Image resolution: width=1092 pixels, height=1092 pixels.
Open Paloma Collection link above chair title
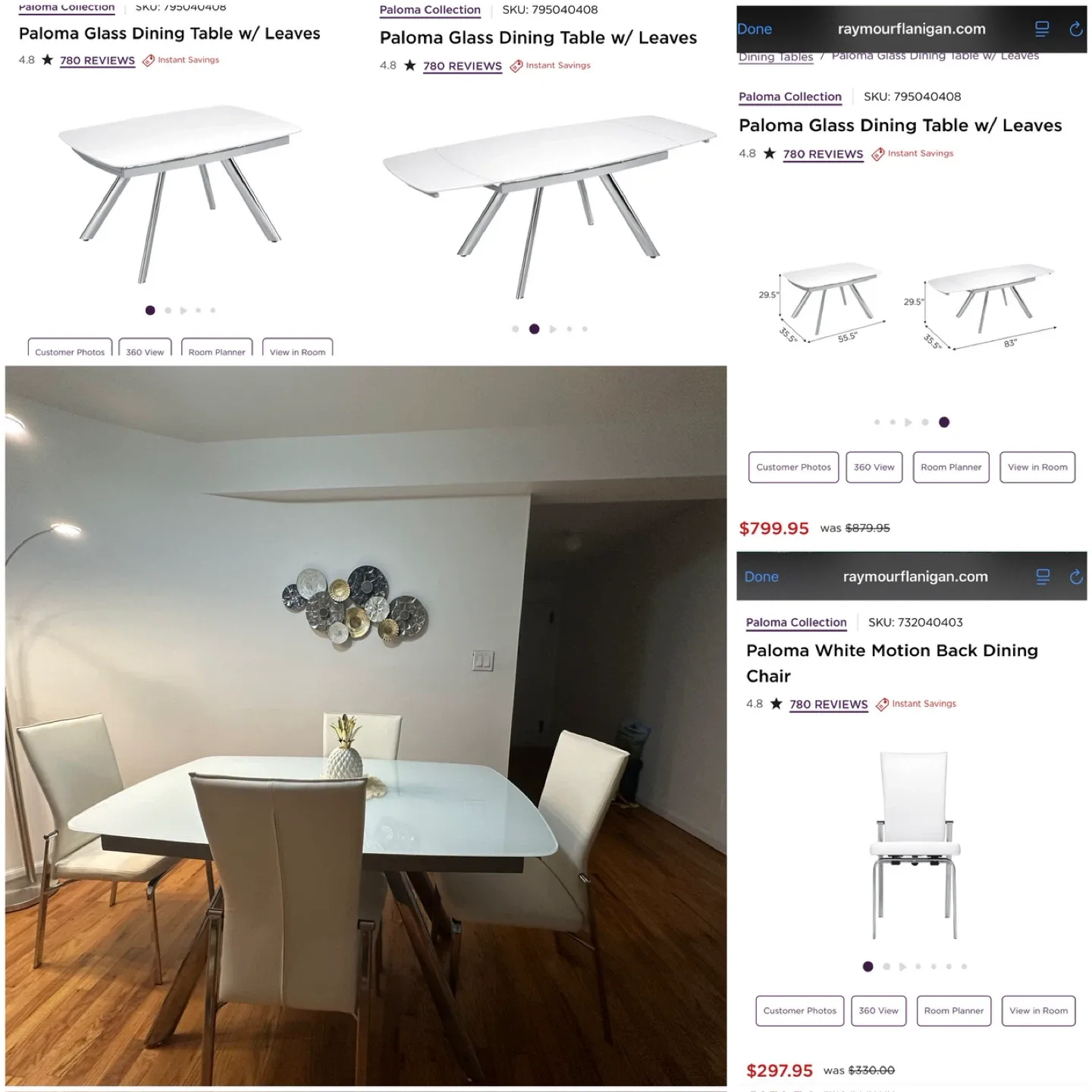[796, 623]
